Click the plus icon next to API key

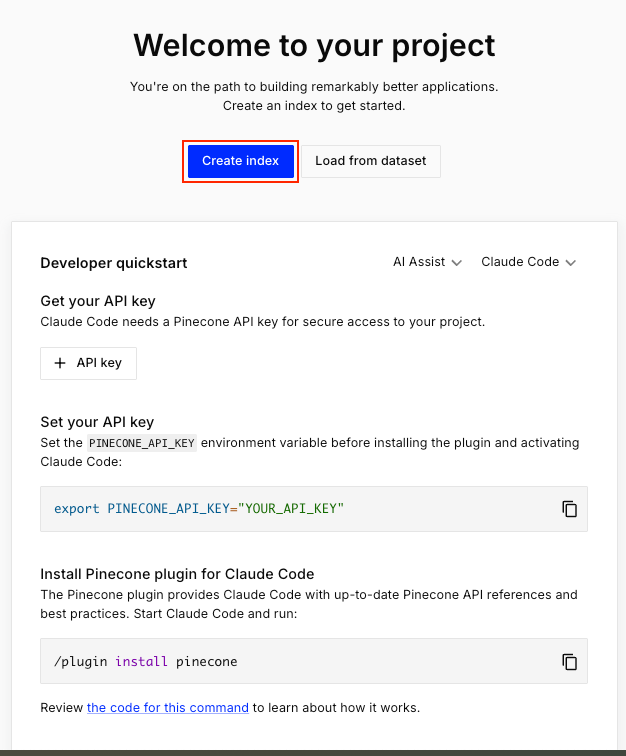(x=60, y=363)
